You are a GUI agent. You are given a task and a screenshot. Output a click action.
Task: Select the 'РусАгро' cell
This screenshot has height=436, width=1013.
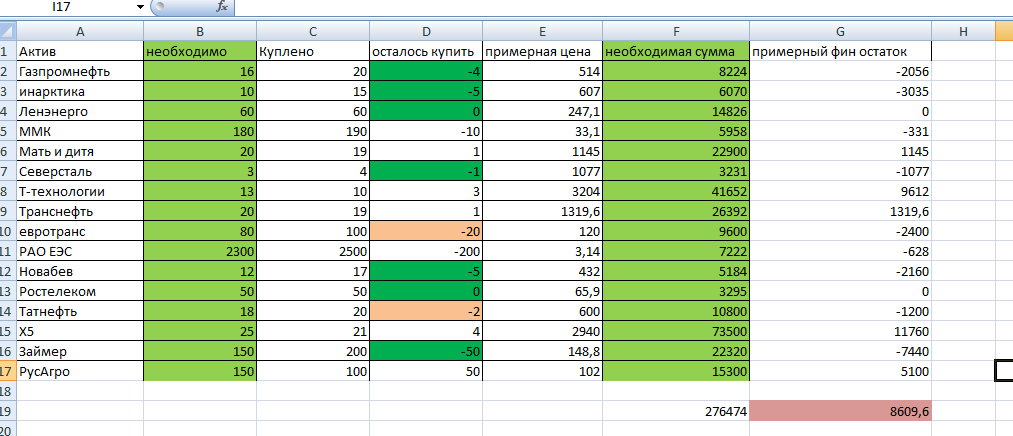point(79,371)
